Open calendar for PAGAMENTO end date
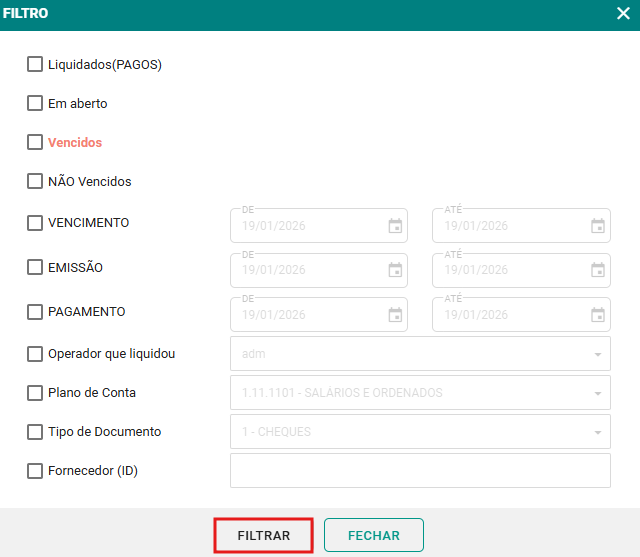This screenshot has height=557, width=640. 598,315
